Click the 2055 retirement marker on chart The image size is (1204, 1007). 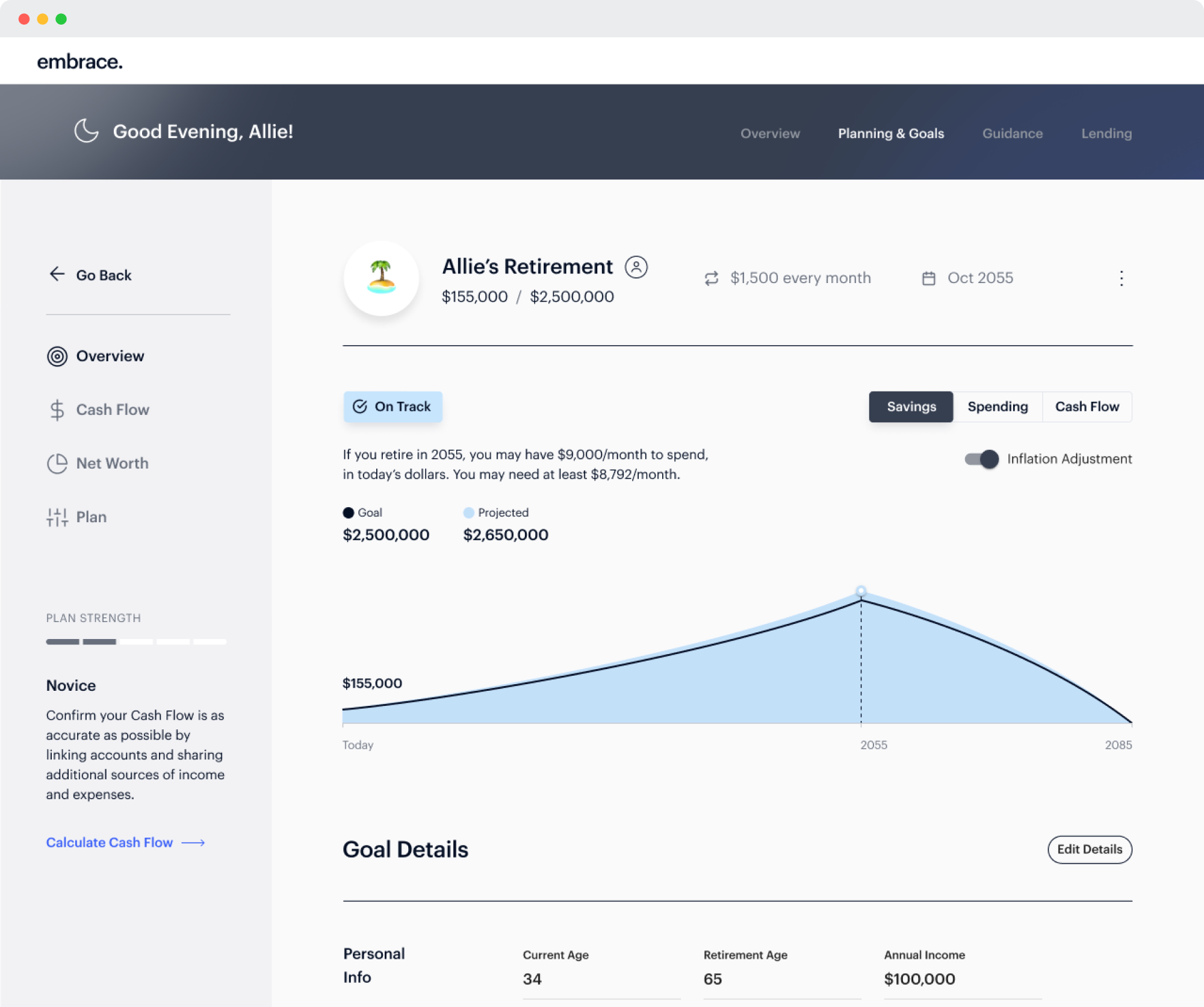click(861, 591)
